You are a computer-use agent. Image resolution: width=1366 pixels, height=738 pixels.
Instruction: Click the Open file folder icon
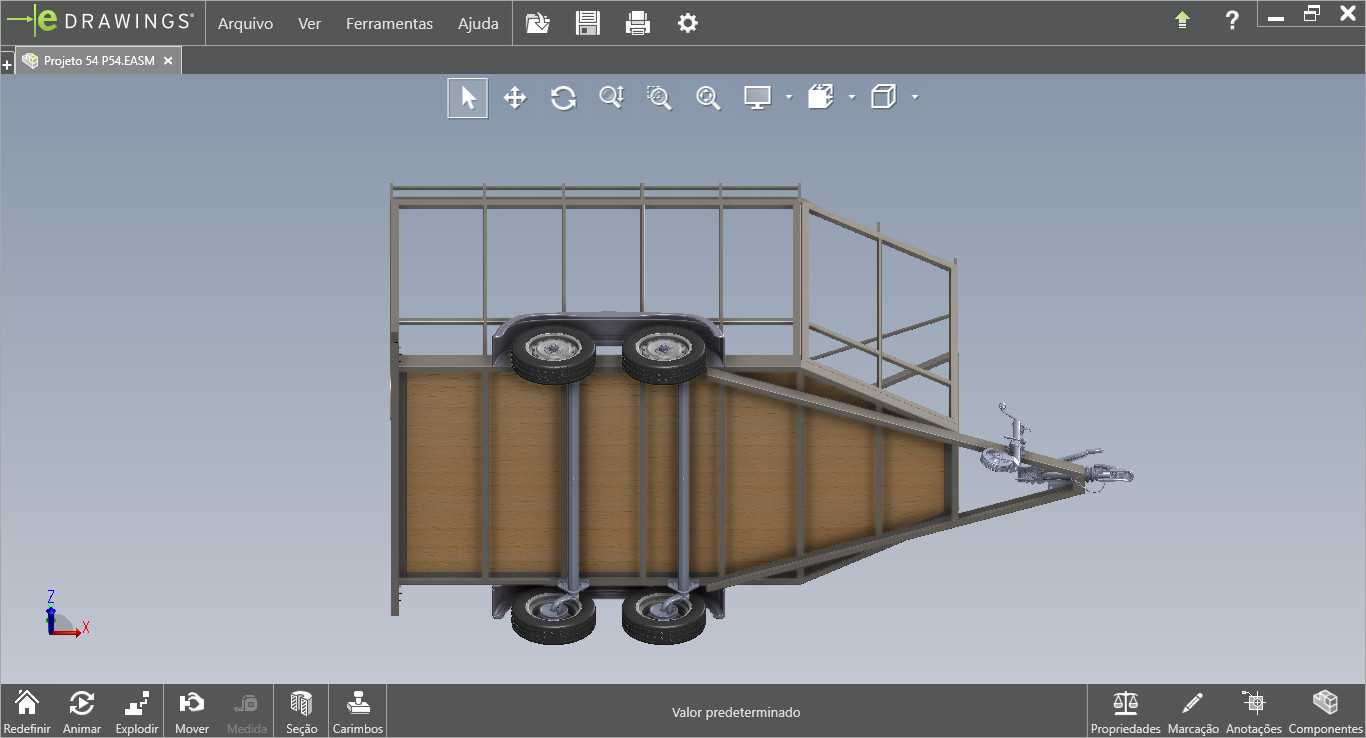(538, 23)
